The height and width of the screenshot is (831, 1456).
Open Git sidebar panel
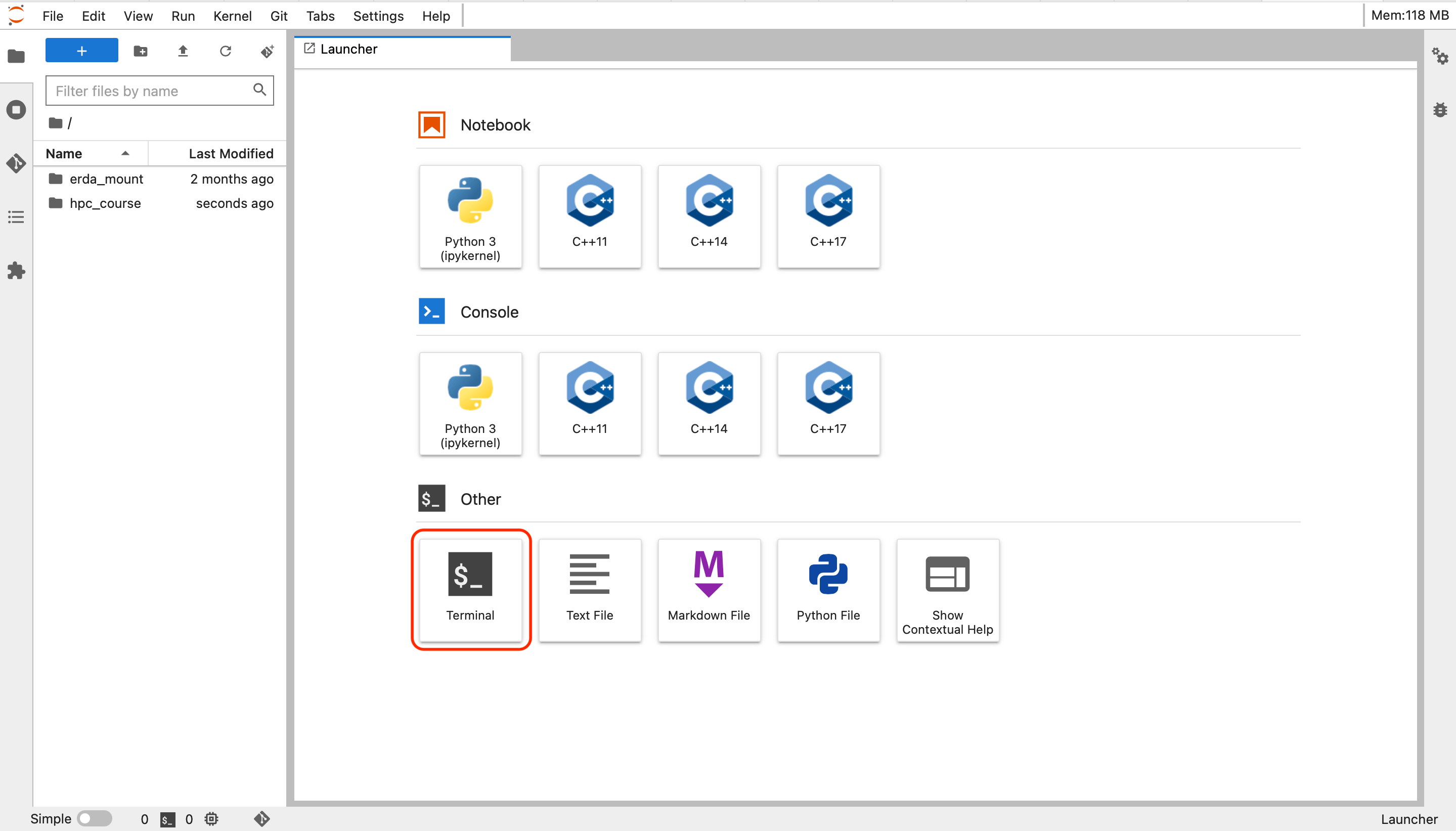point(16,163)
